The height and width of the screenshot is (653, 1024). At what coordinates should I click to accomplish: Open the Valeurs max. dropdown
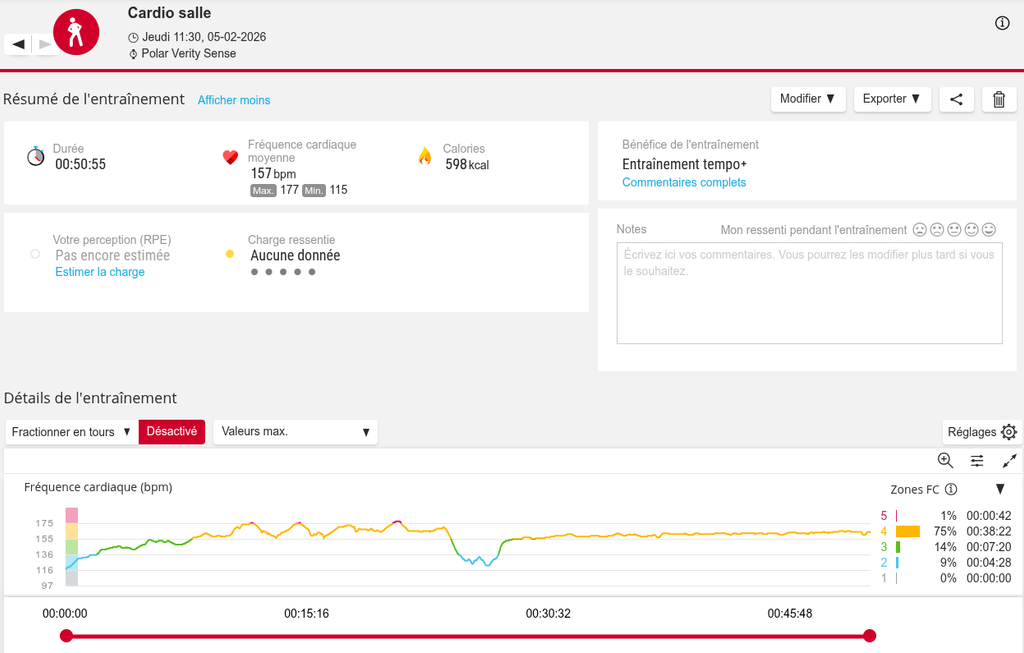(x=296, y=432)
